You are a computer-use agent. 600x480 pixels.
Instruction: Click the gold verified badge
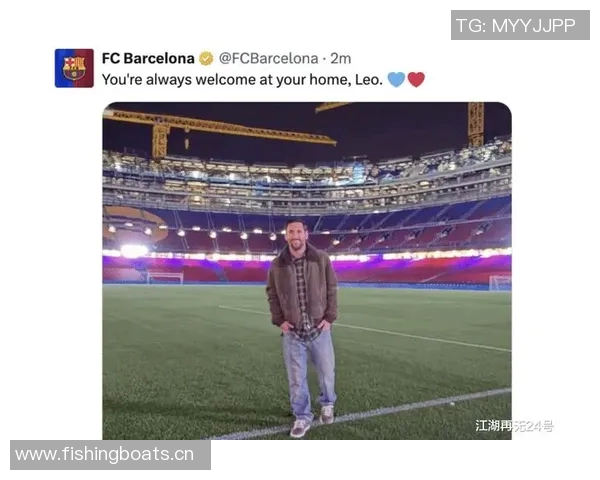tap(206, 59)
